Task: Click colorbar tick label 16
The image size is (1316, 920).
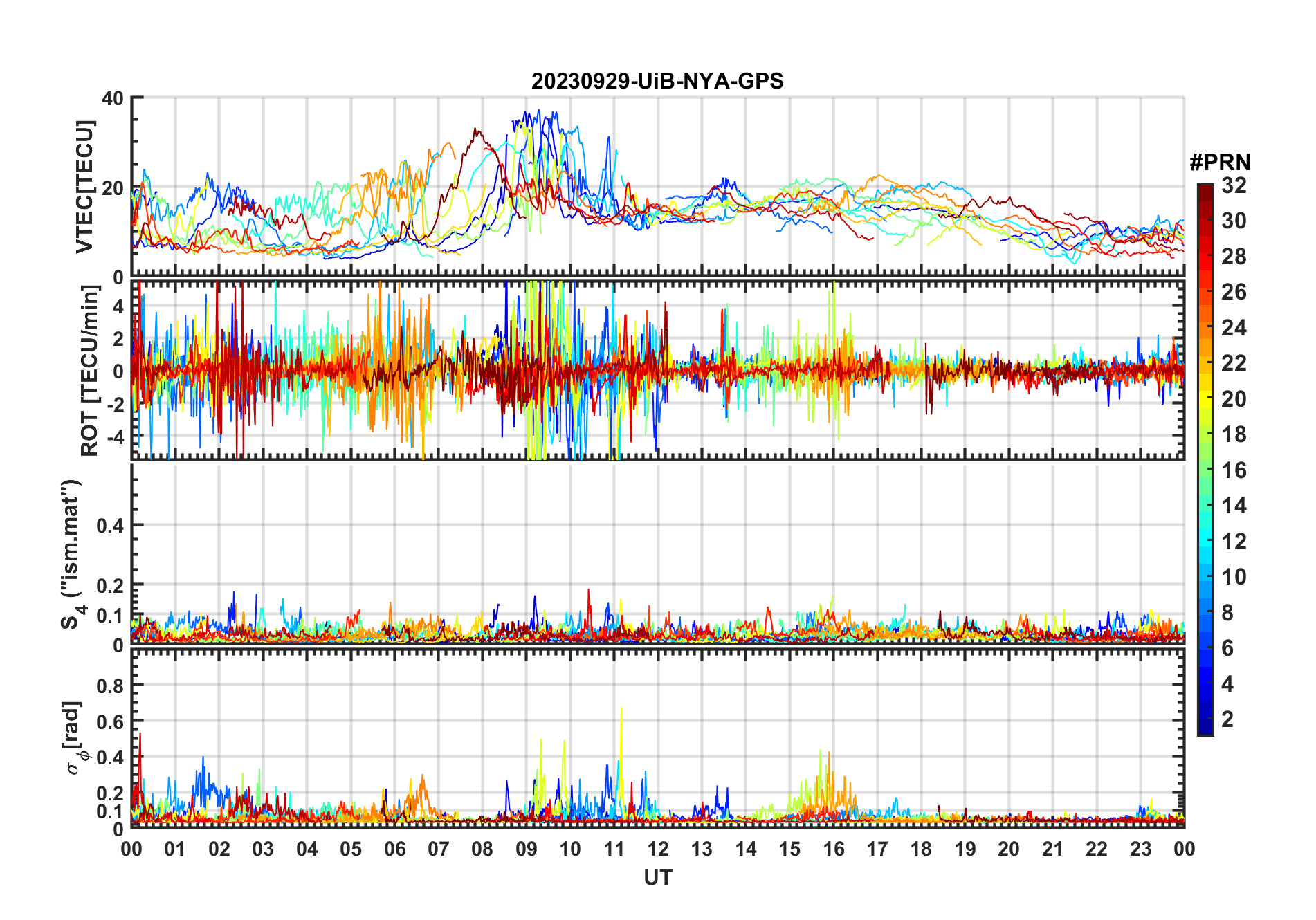Action: click(1234, 470)
